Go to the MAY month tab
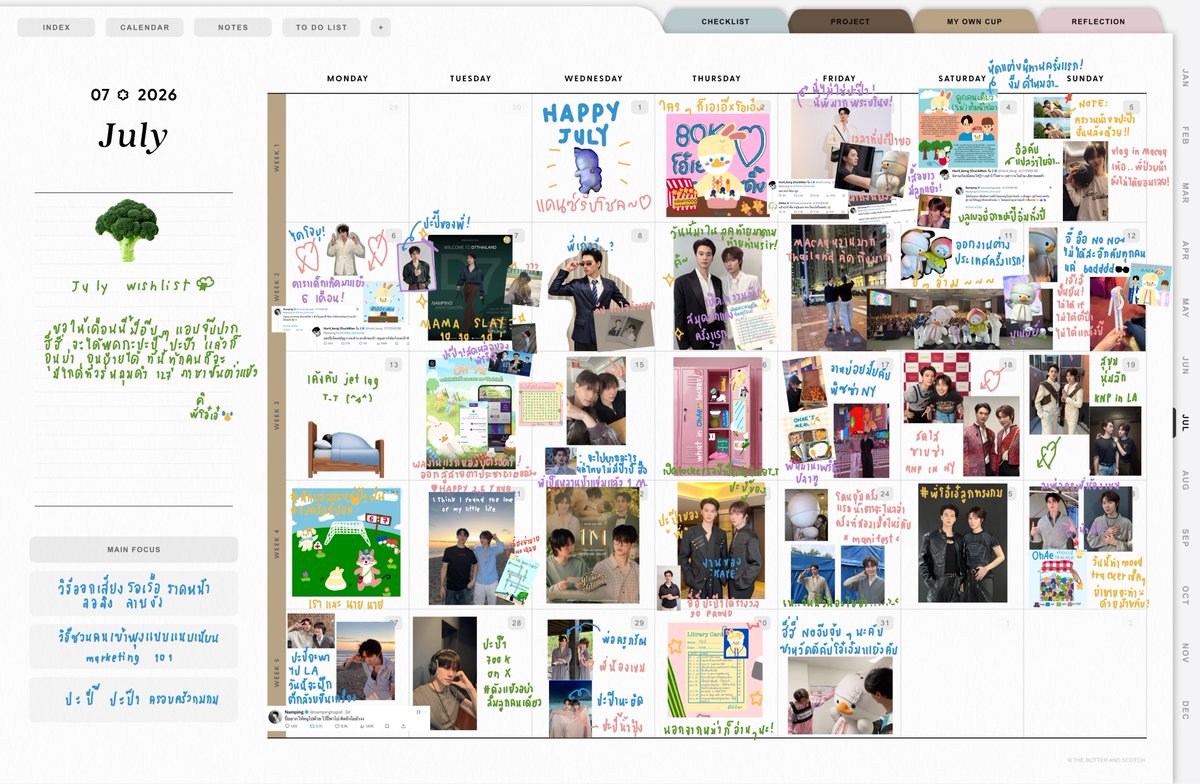Image resolution: width=1200 pixels, height=784 pixels. [1186, 307]
